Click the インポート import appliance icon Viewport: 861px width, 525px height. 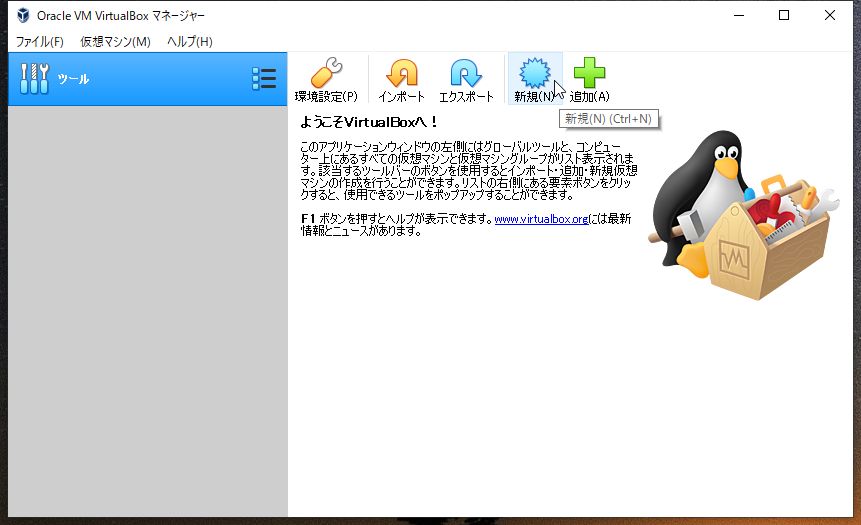coord(401,80)
